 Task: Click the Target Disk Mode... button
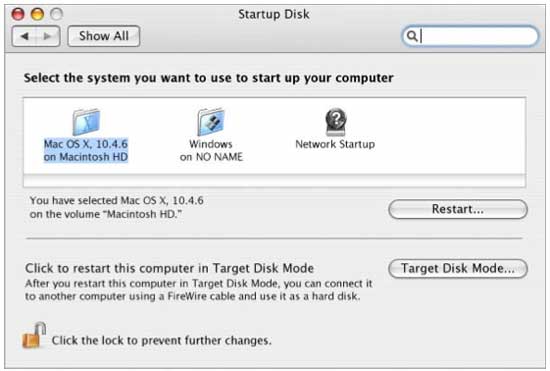(458, 269)
